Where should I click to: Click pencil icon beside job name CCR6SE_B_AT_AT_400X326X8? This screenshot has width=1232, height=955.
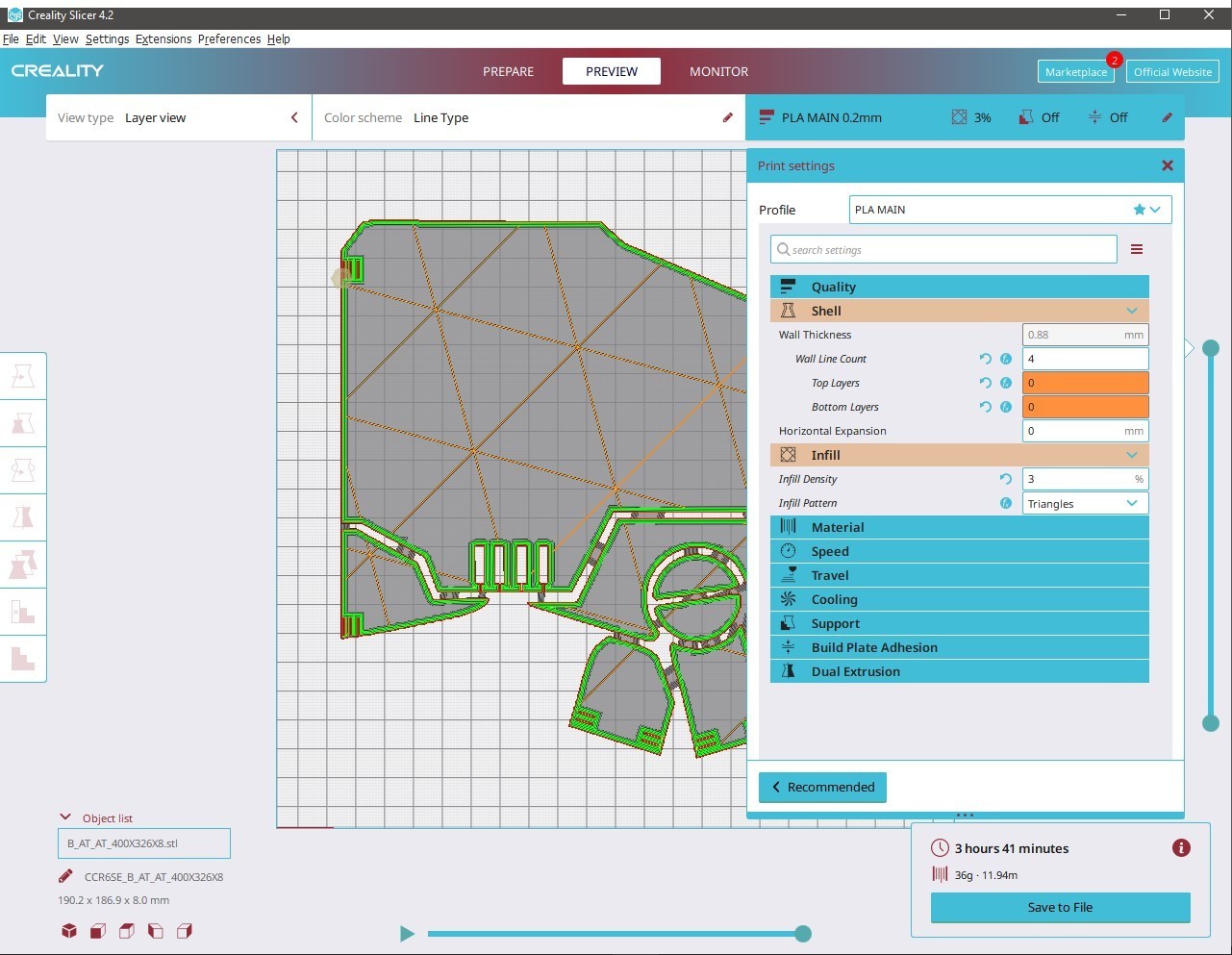tap(65, 876)
